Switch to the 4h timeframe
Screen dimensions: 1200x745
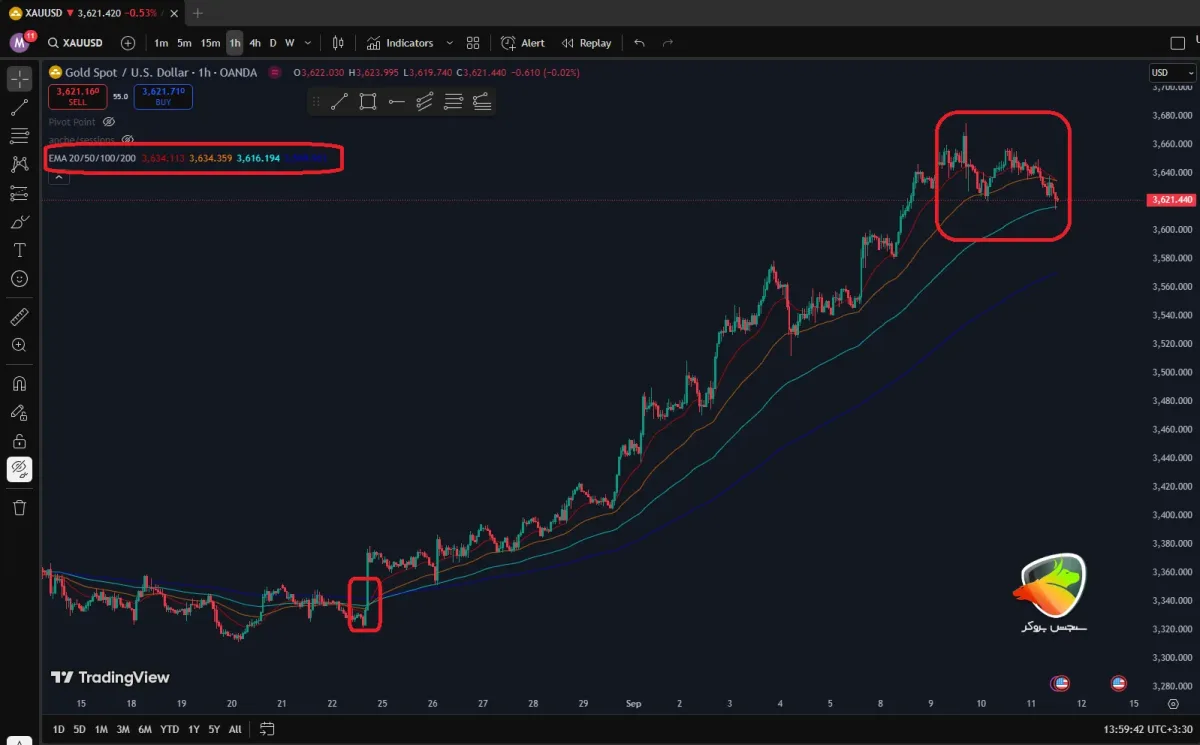click(x=255, y=43)
